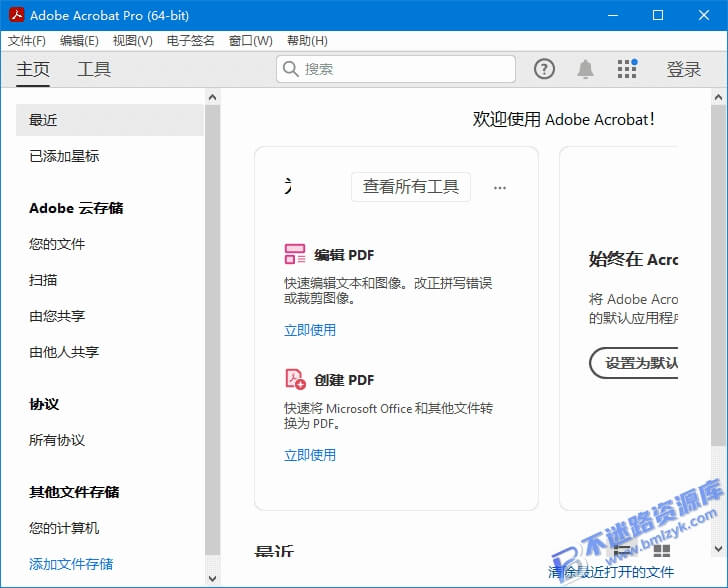
Task: Select 已添加星标 in the sidebar
Action: [x=64, y=156]
